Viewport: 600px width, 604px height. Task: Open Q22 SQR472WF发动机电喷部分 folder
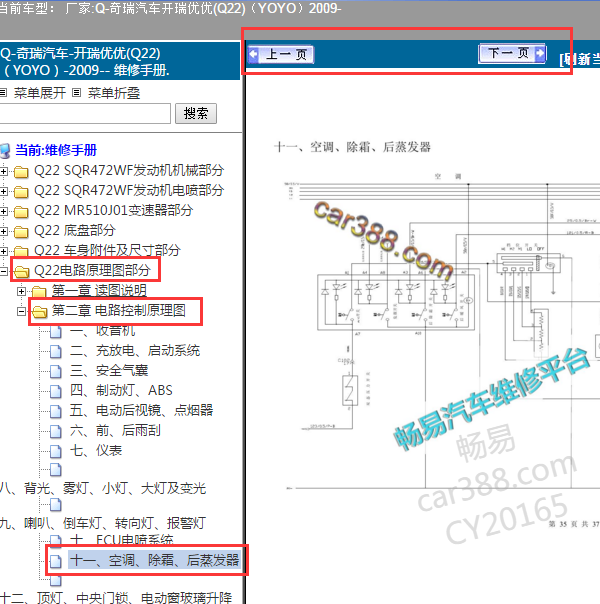[129, 190]
